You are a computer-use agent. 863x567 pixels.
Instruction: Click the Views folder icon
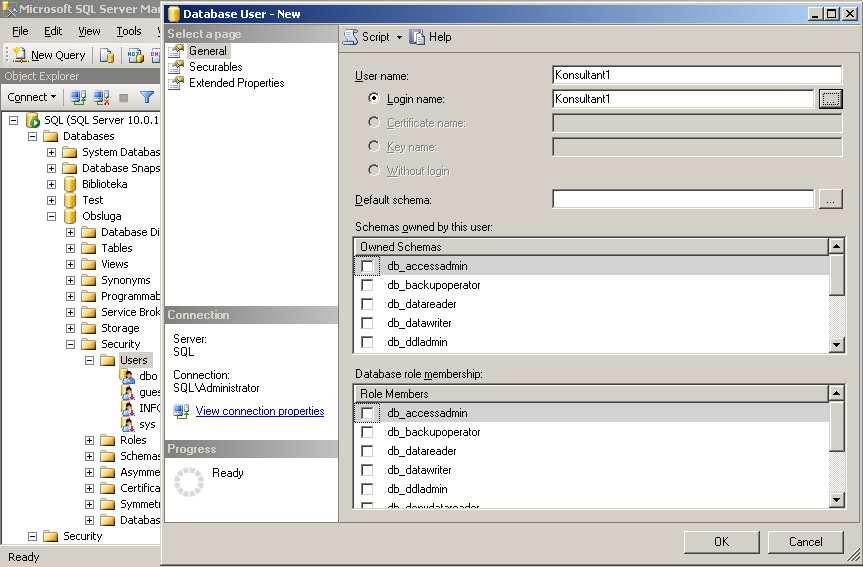pos(89,264)
